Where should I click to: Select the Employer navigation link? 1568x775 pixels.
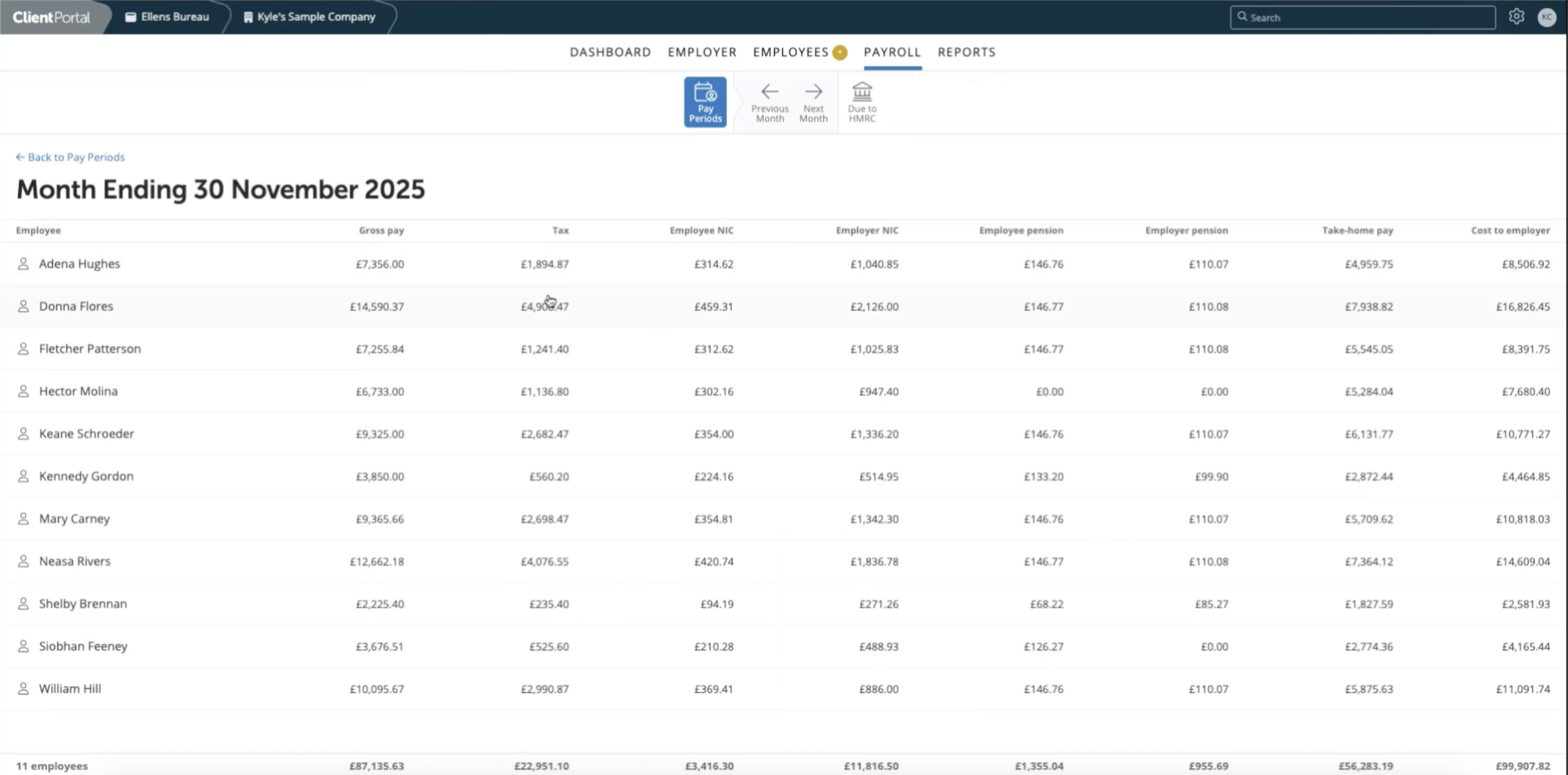click(x=702, y=52)
